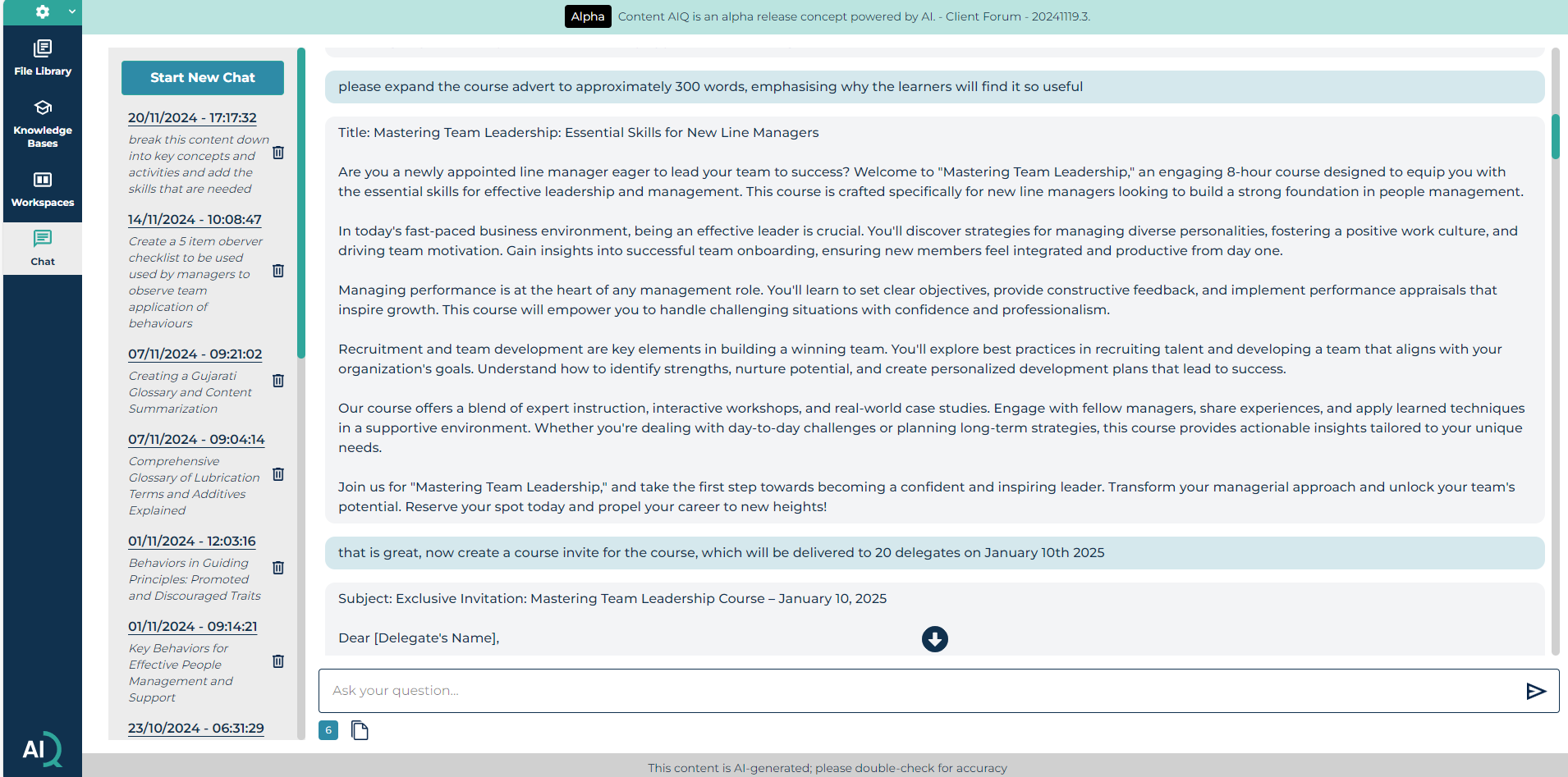Click the "Dear [Delegate's Name]," line
The width and height of the screenshot is (1568, 777).
point(419,638)
